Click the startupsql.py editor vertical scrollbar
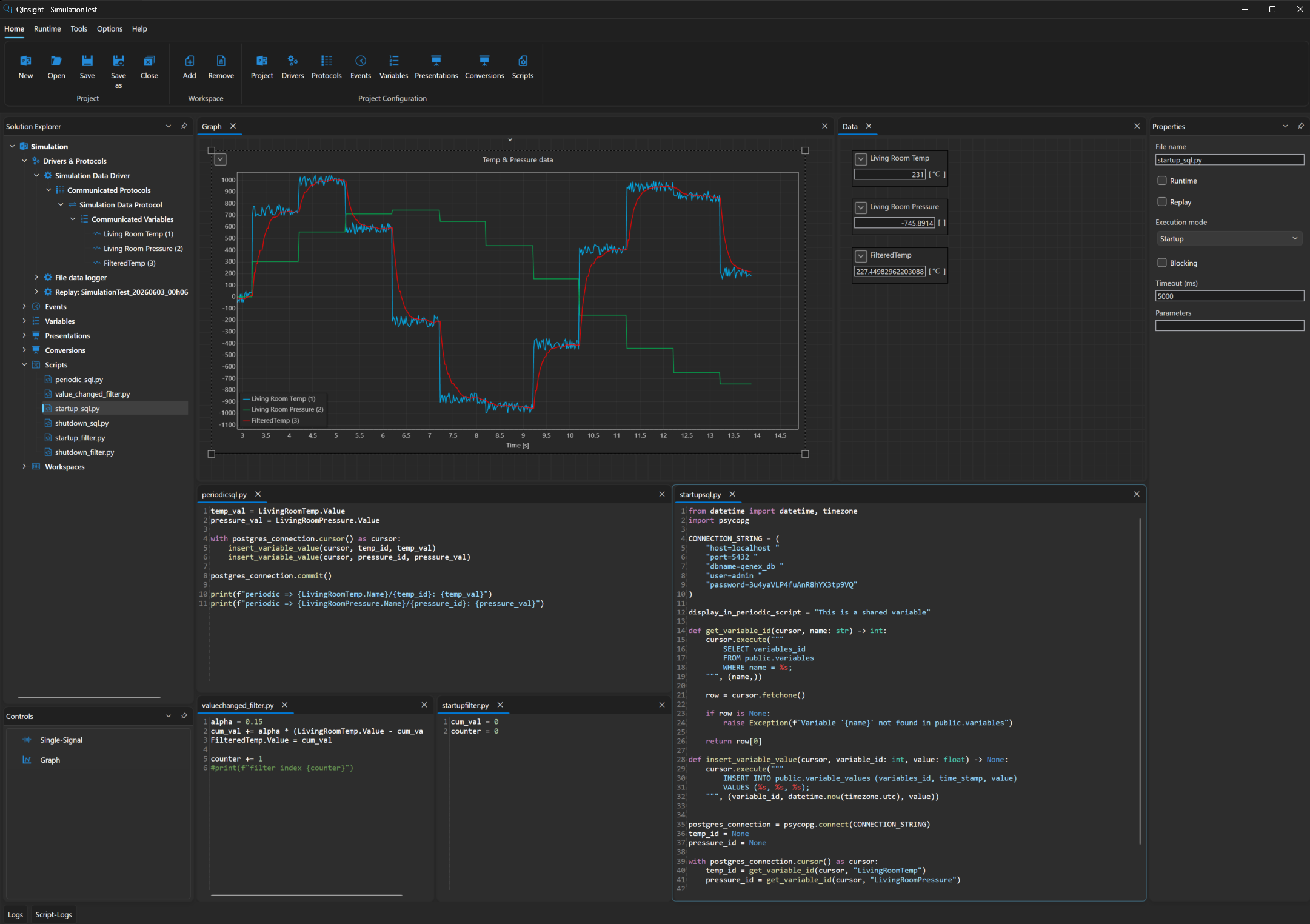Viewport: 1310px width, 924px height. coord(1140,681)
